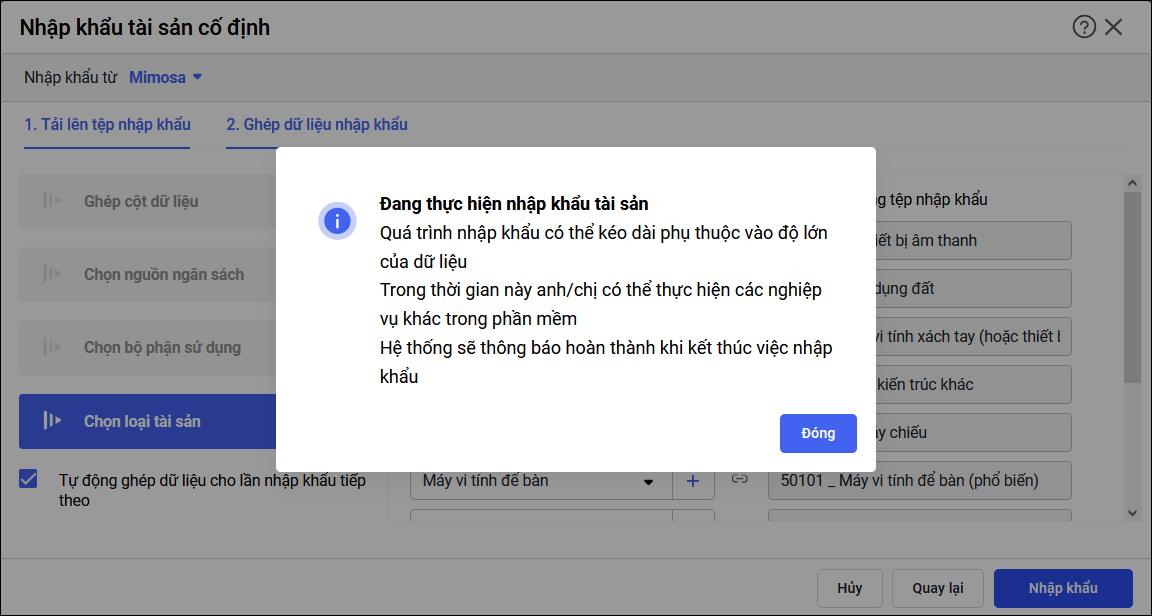Click the step icon beside Chọn loại tài sản

(52, 421)
